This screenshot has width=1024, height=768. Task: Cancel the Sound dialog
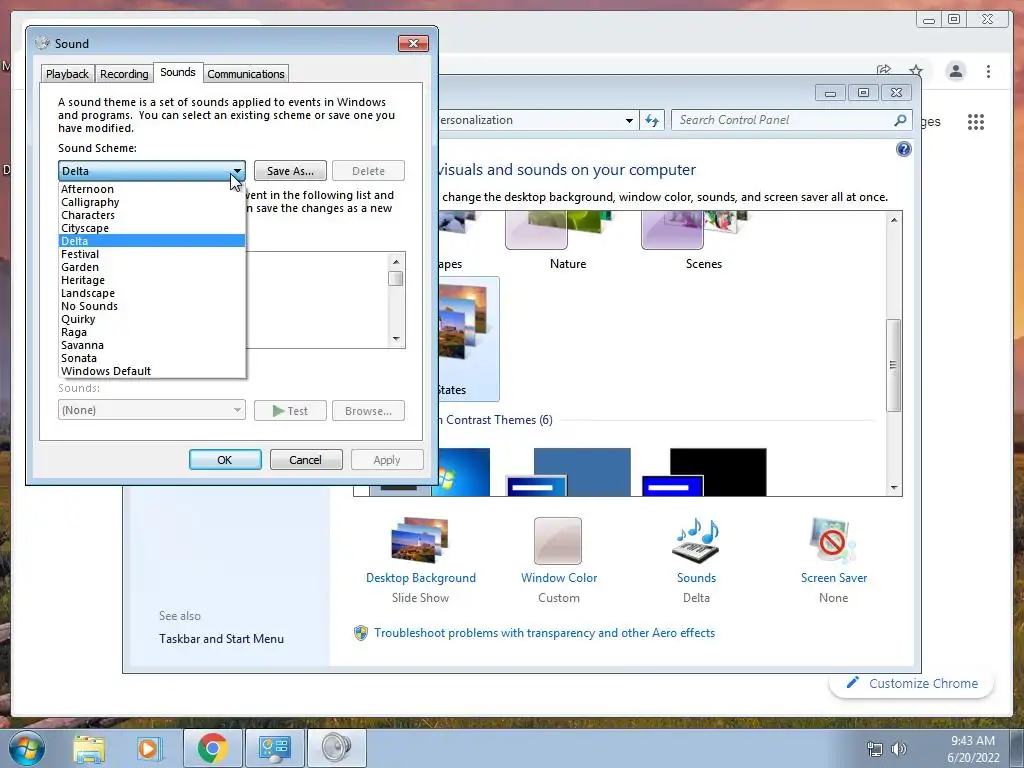pyautogui.click(x=306, y=460)
